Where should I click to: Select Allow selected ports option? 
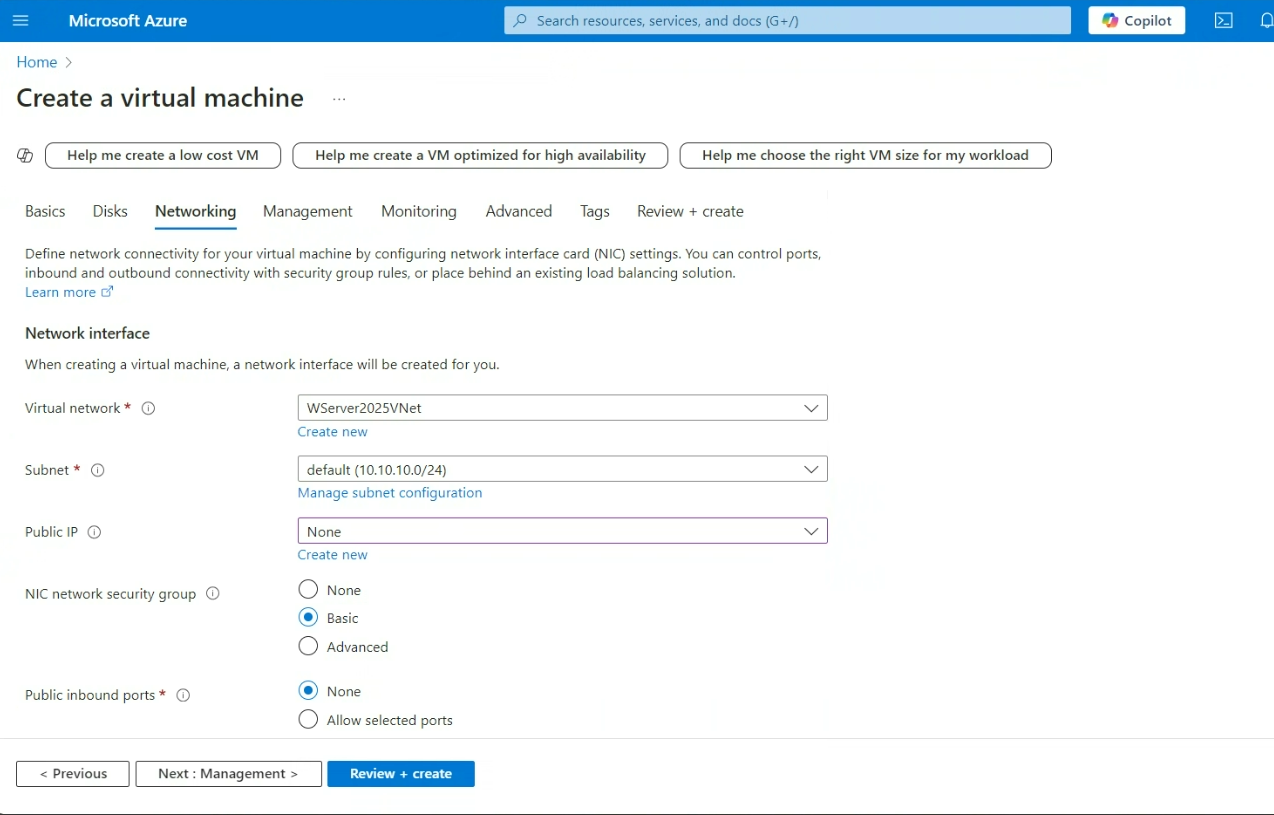(308, 720)
